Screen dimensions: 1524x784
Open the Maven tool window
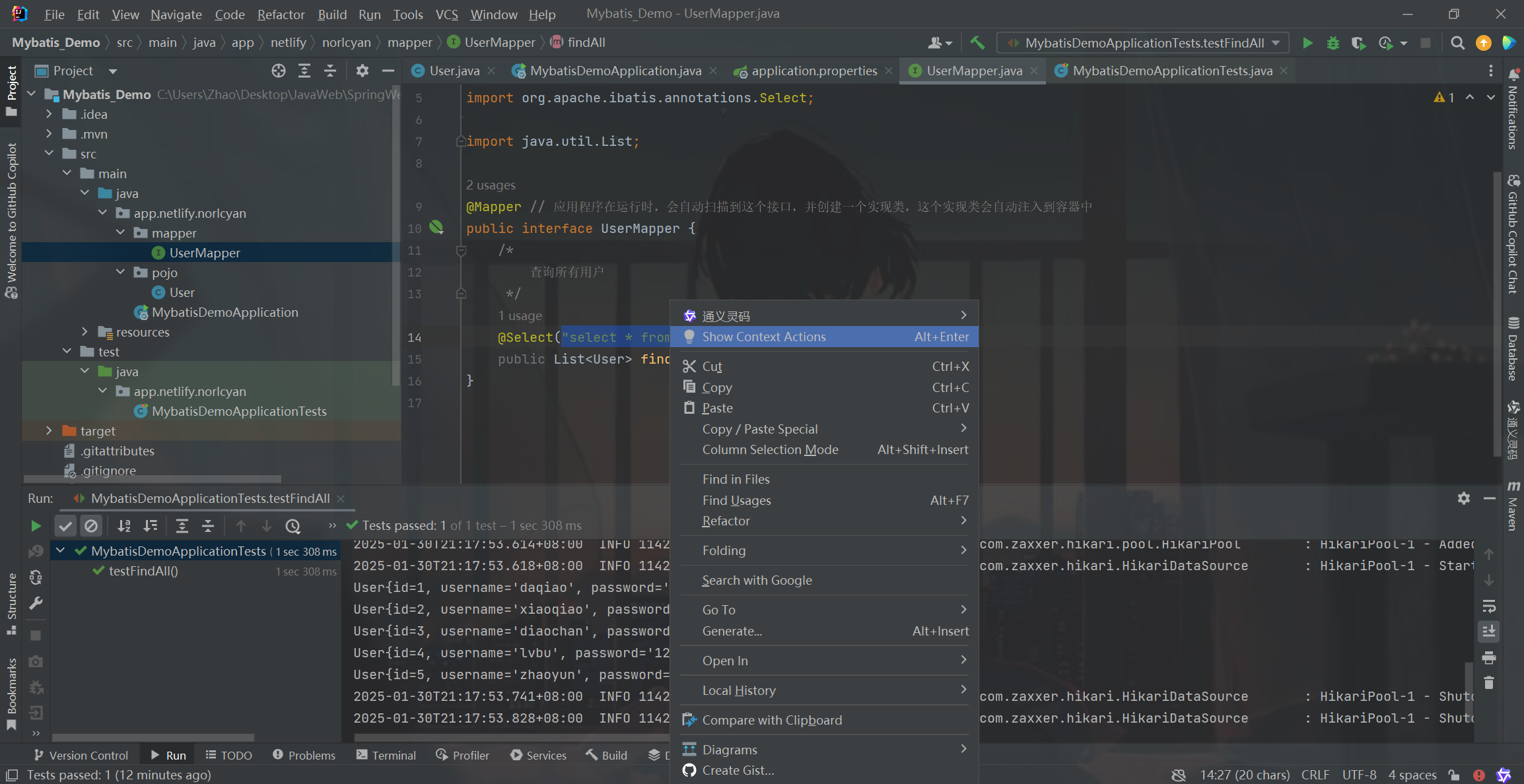click(1513, 506)
